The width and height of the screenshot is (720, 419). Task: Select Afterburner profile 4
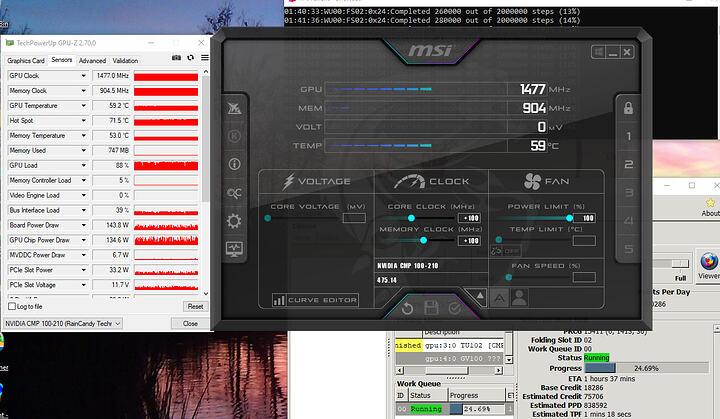629,221
